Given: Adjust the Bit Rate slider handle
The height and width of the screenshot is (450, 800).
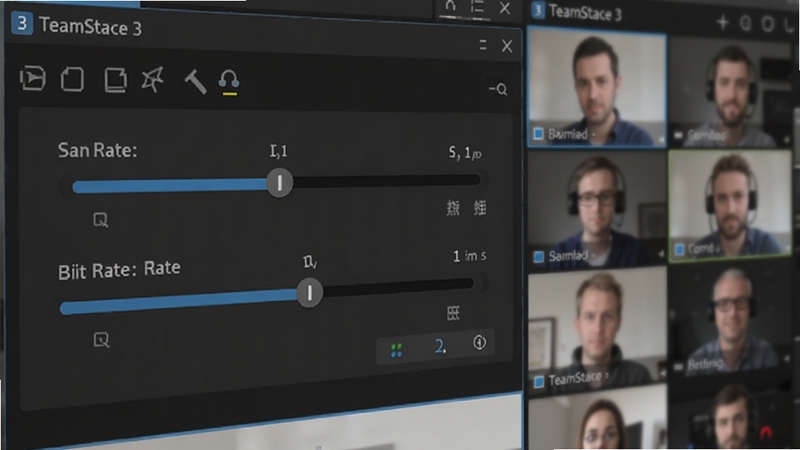Looking at the screenshot, I should 309,293.
